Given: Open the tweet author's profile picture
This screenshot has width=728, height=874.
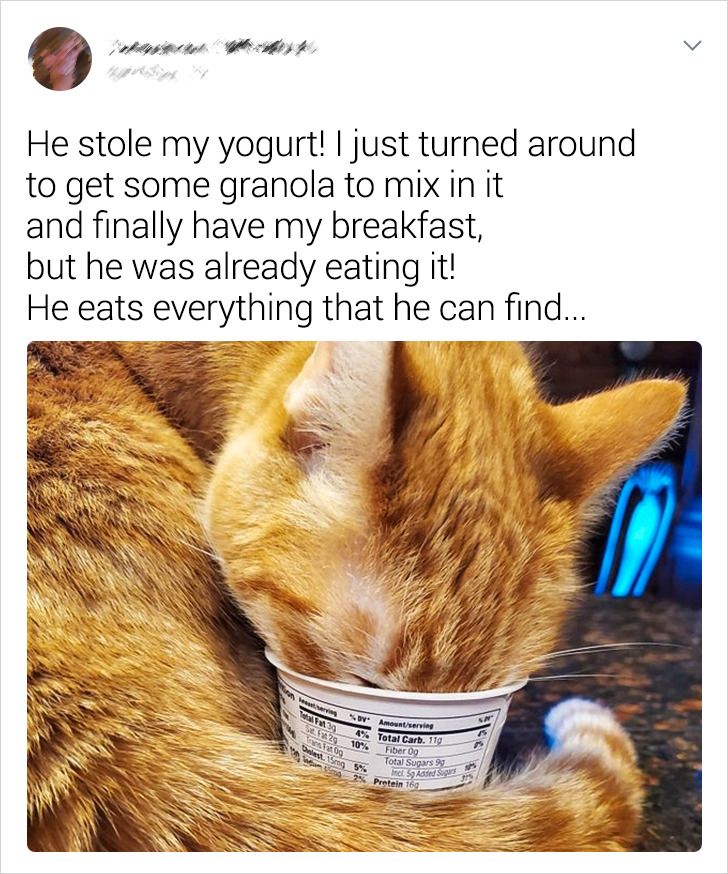Looking at the screenshot, I should [60, 59].
